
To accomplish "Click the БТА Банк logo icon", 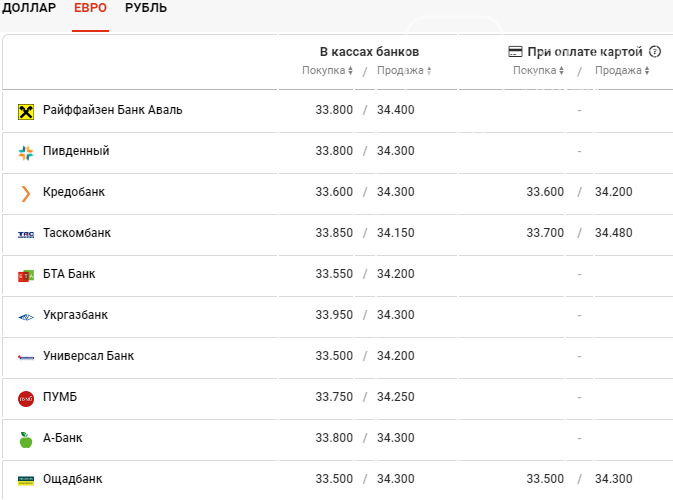I will (x=26, y=276).
